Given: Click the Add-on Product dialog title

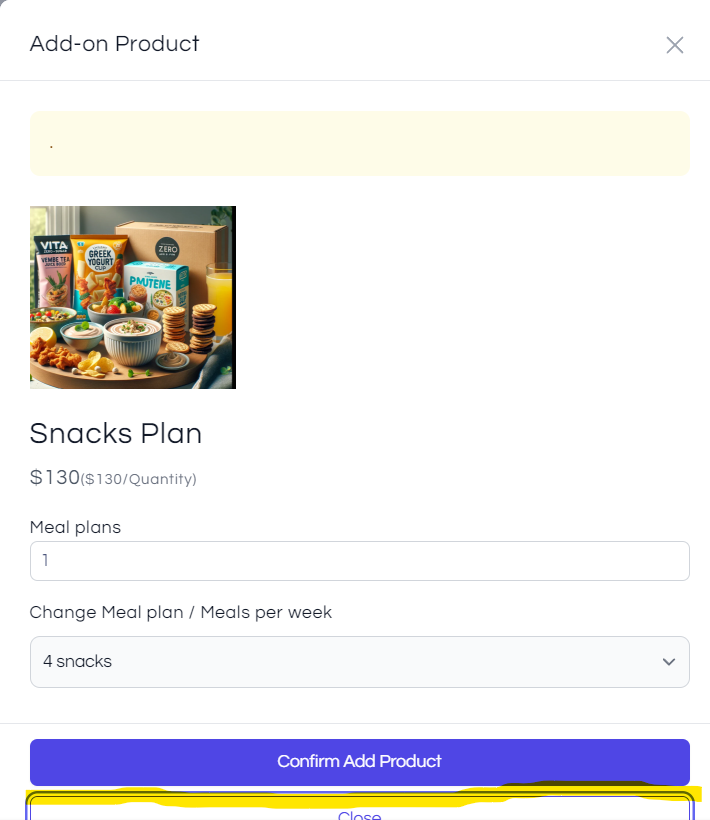Looking at the screenshot, I should coord(114,44).
